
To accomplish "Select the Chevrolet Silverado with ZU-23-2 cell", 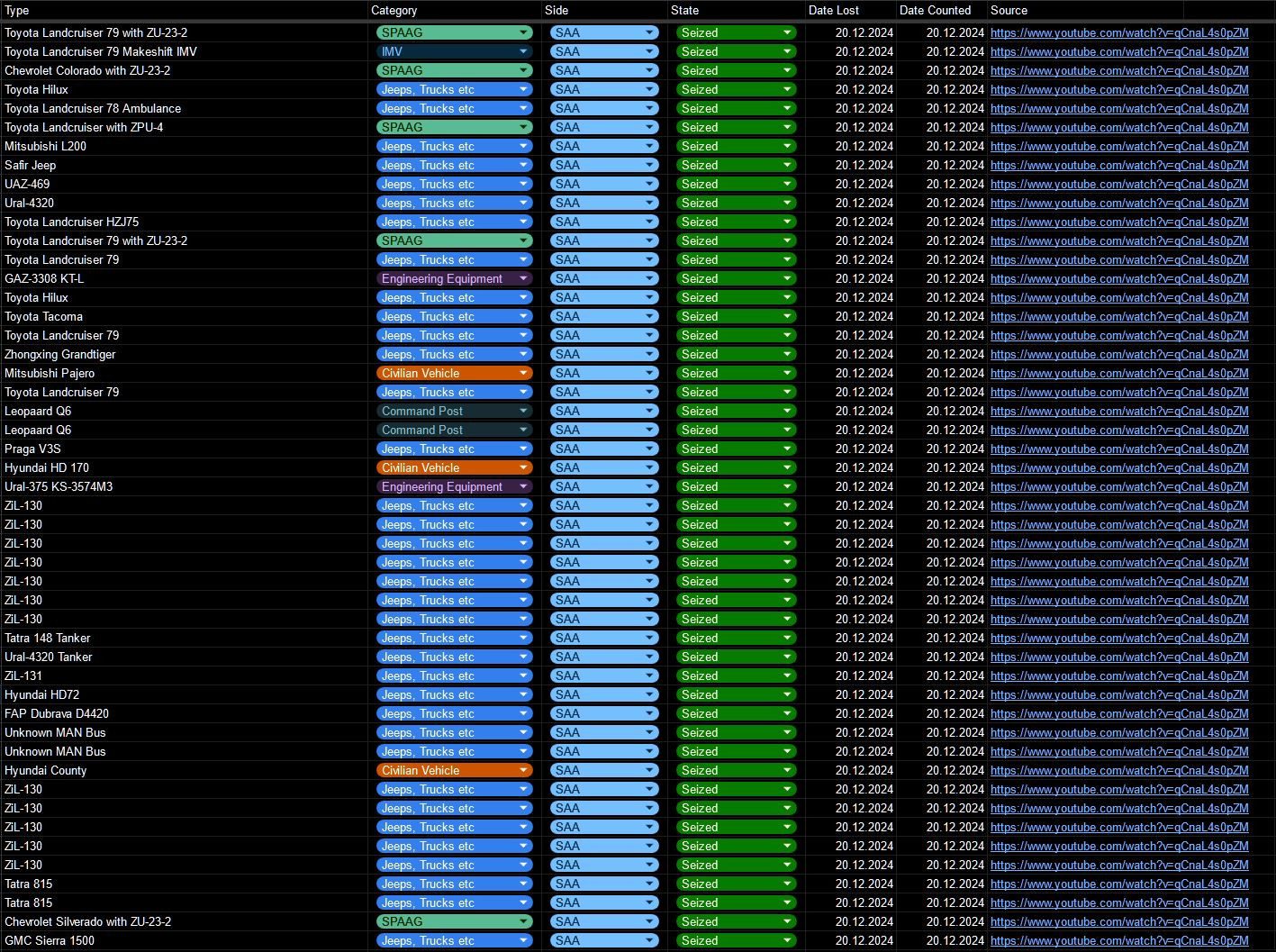I will [184, 921].
